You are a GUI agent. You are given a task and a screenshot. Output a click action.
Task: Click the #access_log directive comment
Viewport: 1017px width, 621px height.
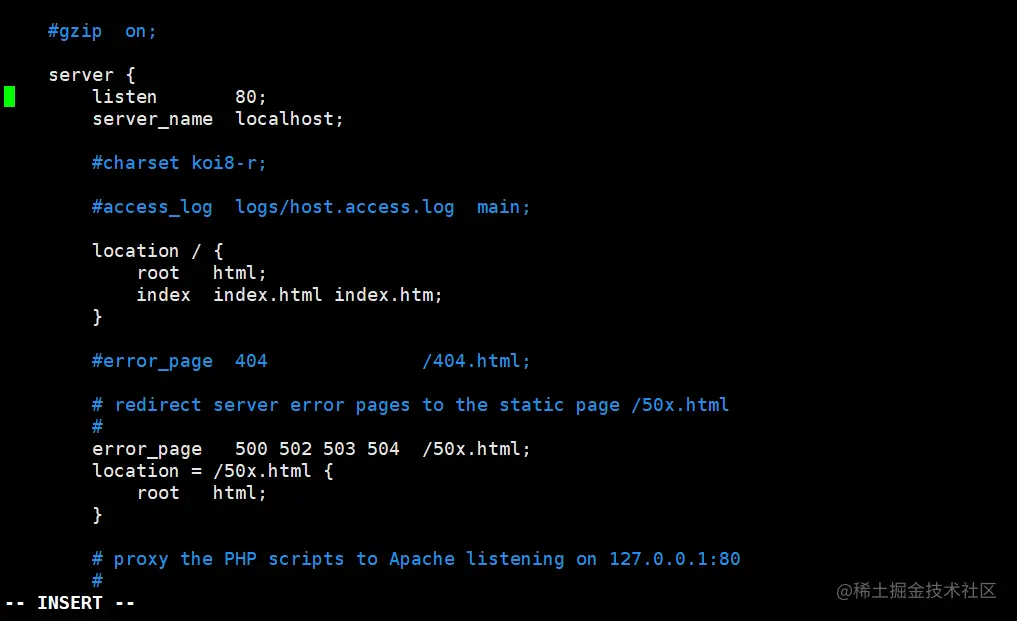[152, 207]
